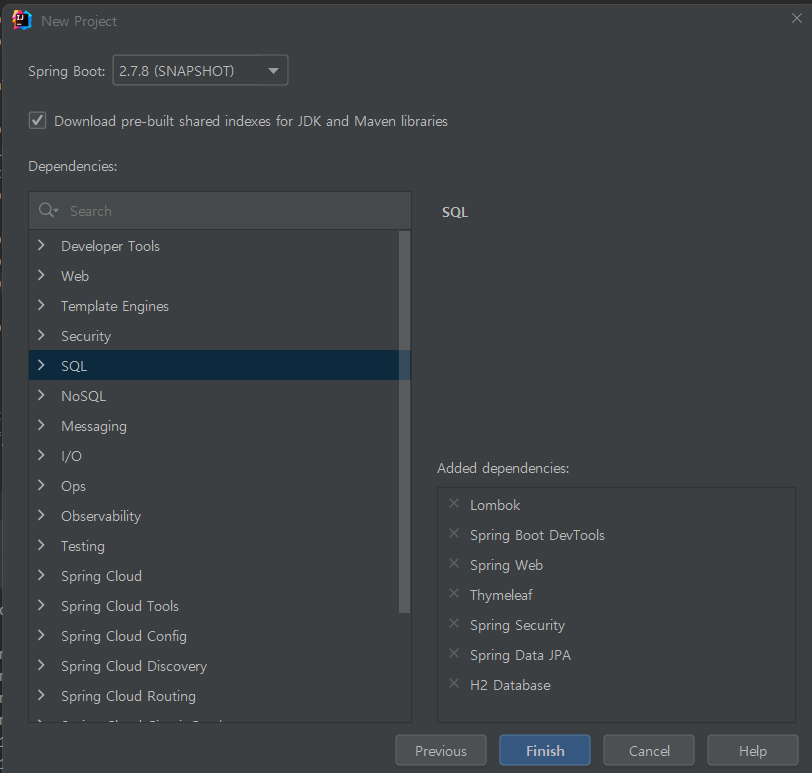The height and width of the screenshot is (773, 812).
Task: Expand the Web category
Action: coord(41,275)
